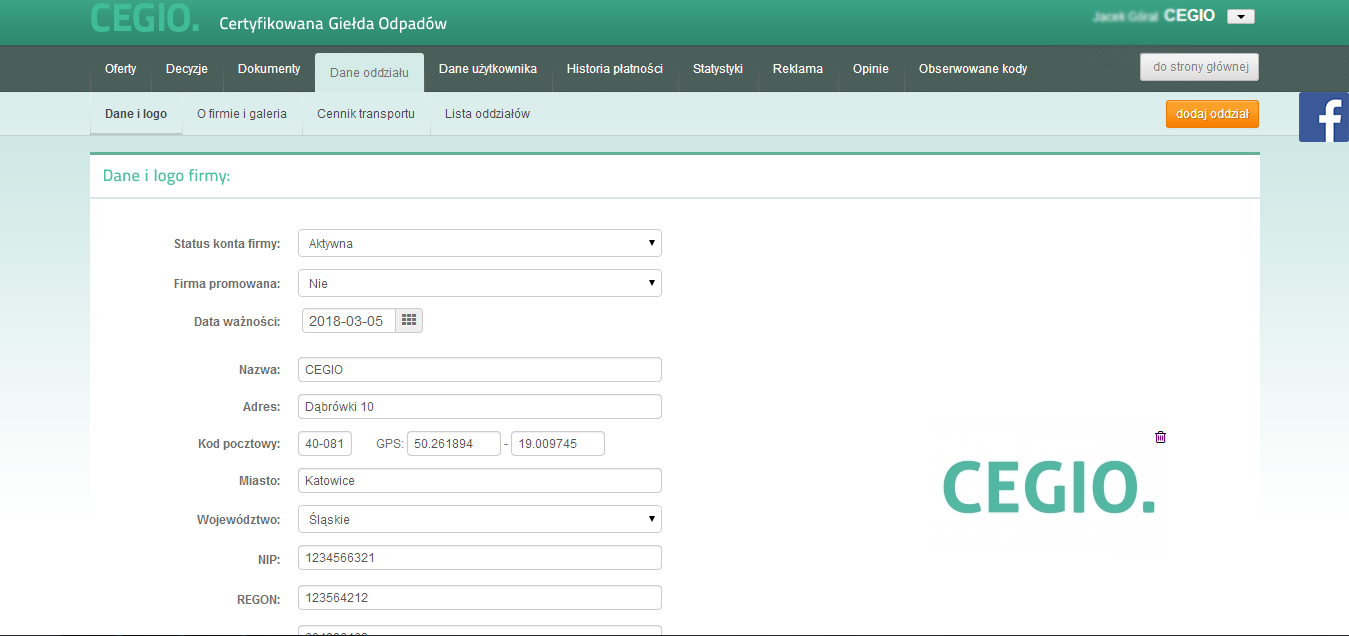Image resolution: width=1349 pixels, height=636 pixels.
Task: Open the Status konta firmy dropdown
Action: pyautogui.click(x=480, y=243)
